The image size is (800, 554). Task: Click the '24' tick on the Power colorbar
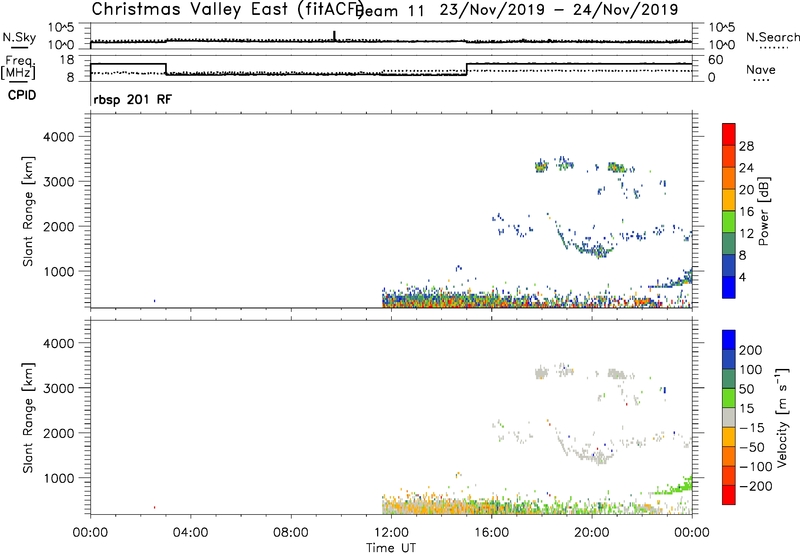tap(746, 168)
